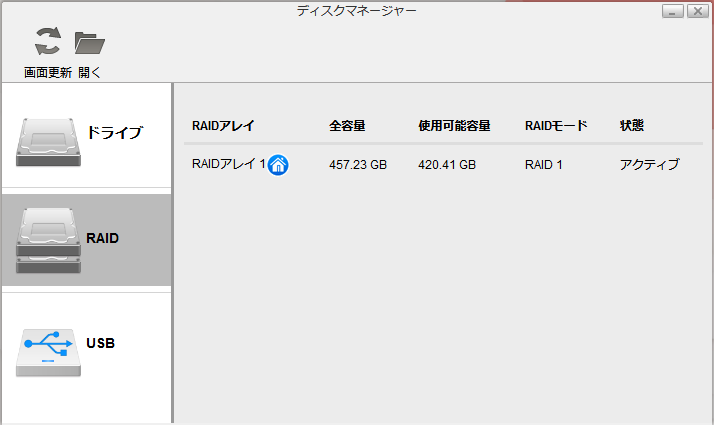
Task: Select the USB drive icon
Action: pyautogui.click(x=48, y=353)
